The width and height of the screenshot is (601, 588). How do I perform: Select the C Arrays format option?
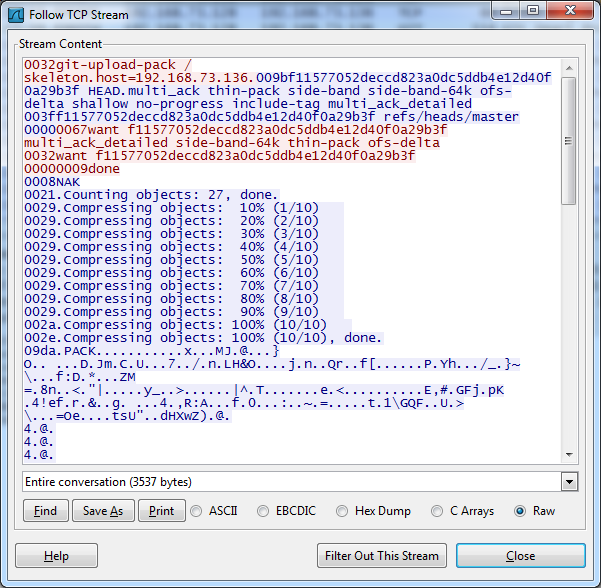point(439,511)
